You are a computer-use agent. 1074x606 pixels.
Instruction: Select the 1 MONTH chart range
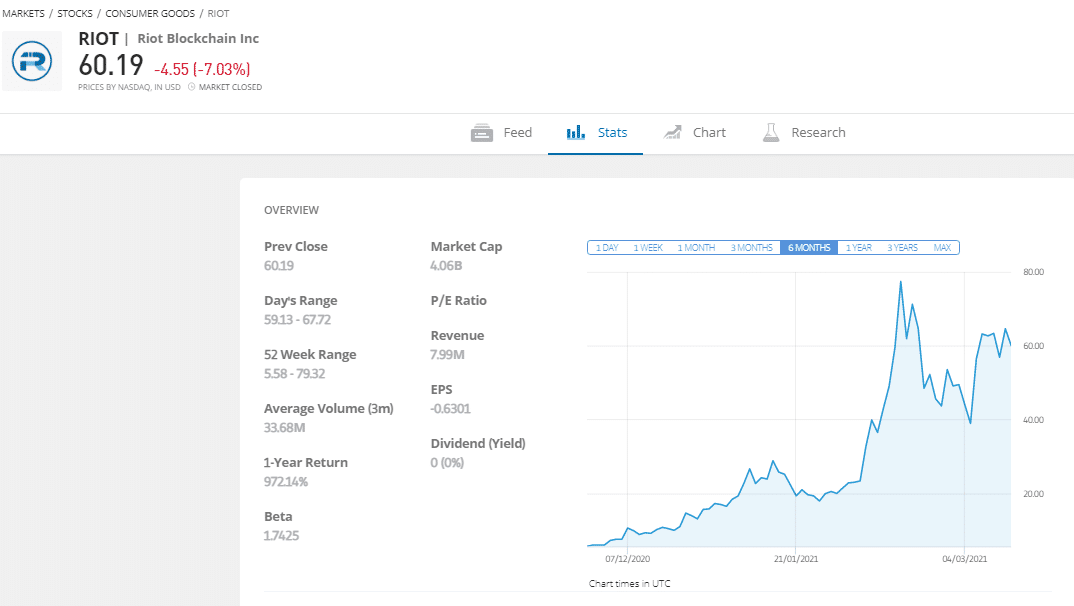click(696, 248)
